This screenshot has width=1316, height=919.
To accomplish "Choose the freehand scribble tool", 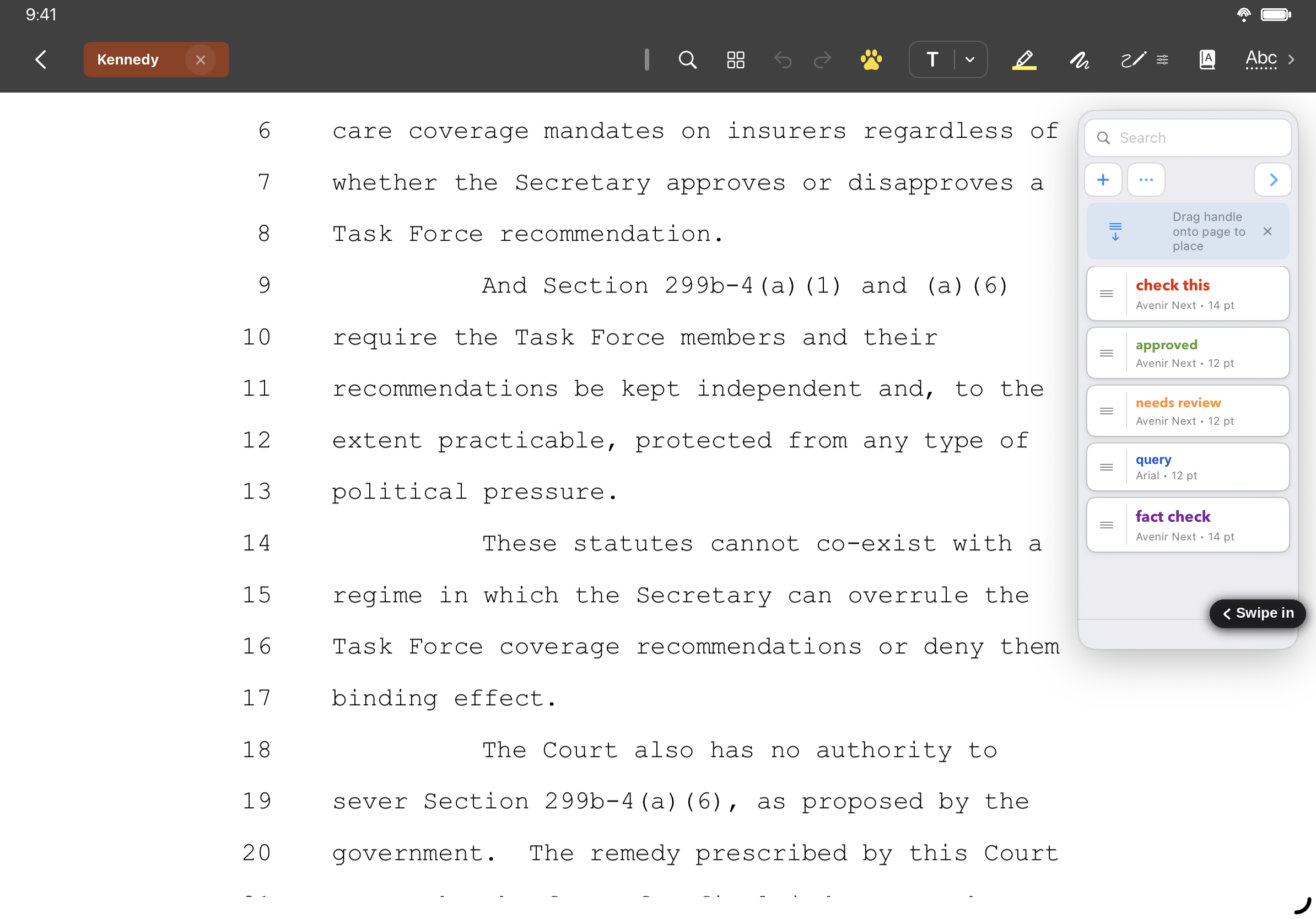I will [x=1079, y=60].
